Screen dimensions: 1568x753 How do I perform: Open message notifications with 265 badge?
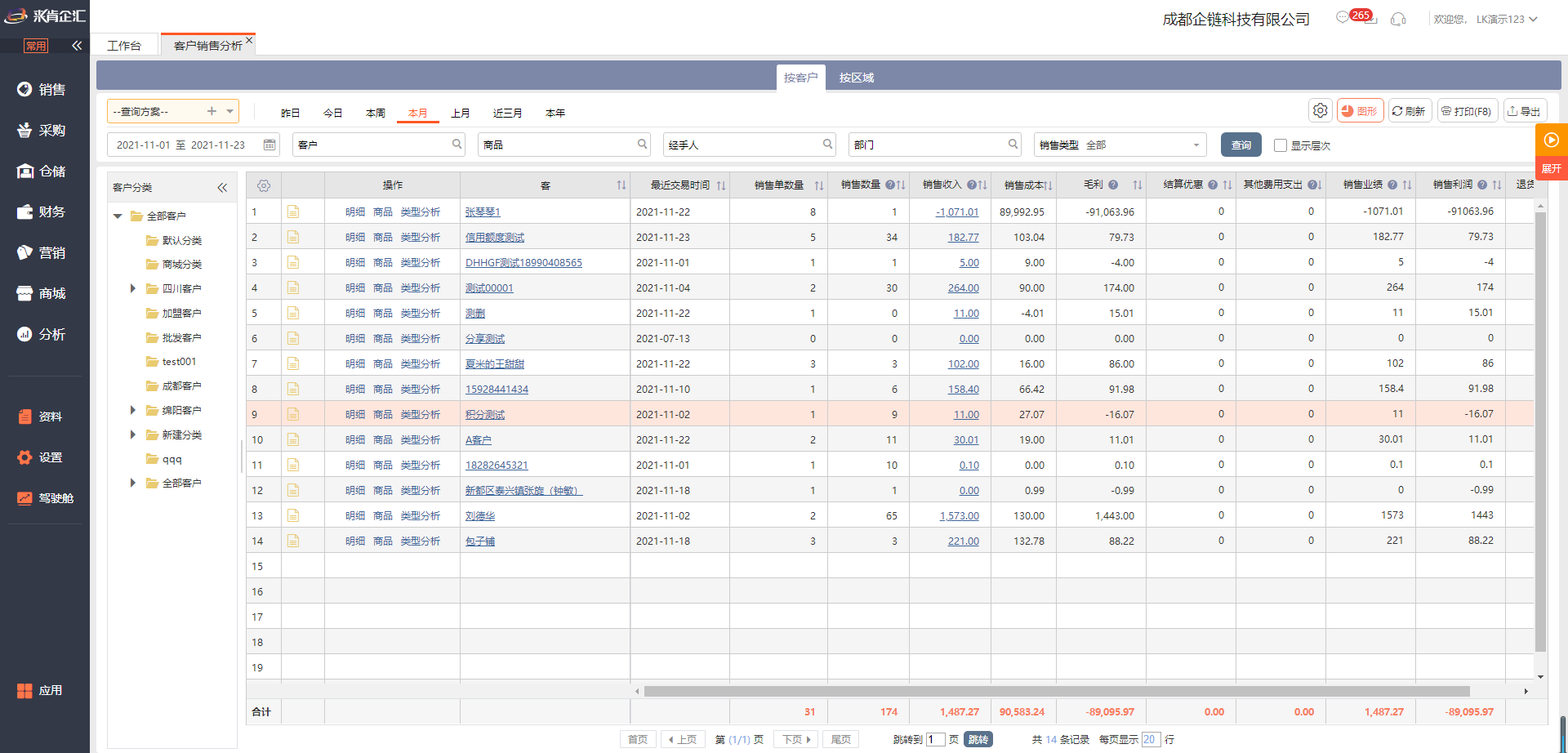click(x=1356, y=17)
